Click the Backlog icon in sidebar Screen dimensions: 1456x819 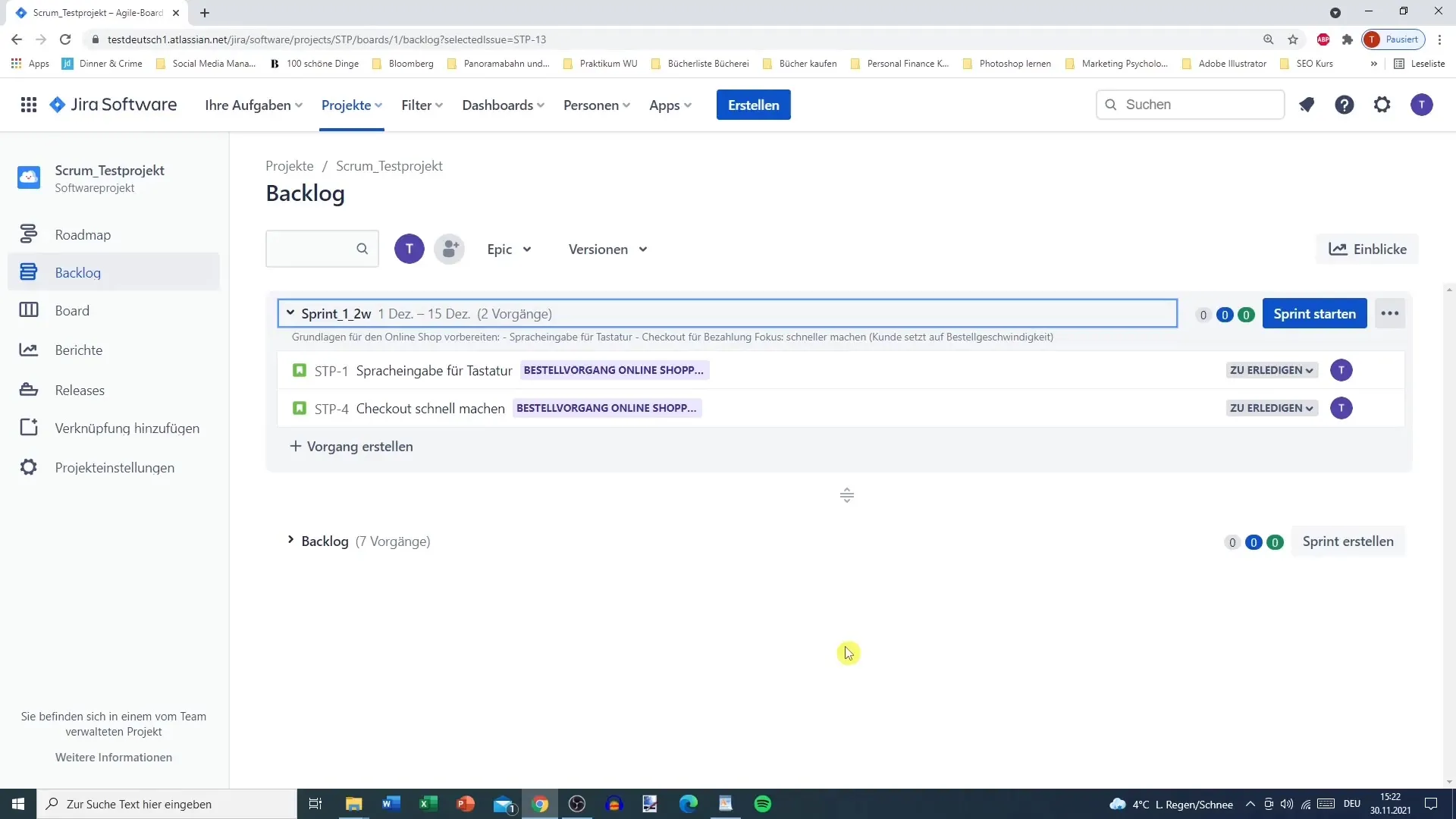[29, 272]
